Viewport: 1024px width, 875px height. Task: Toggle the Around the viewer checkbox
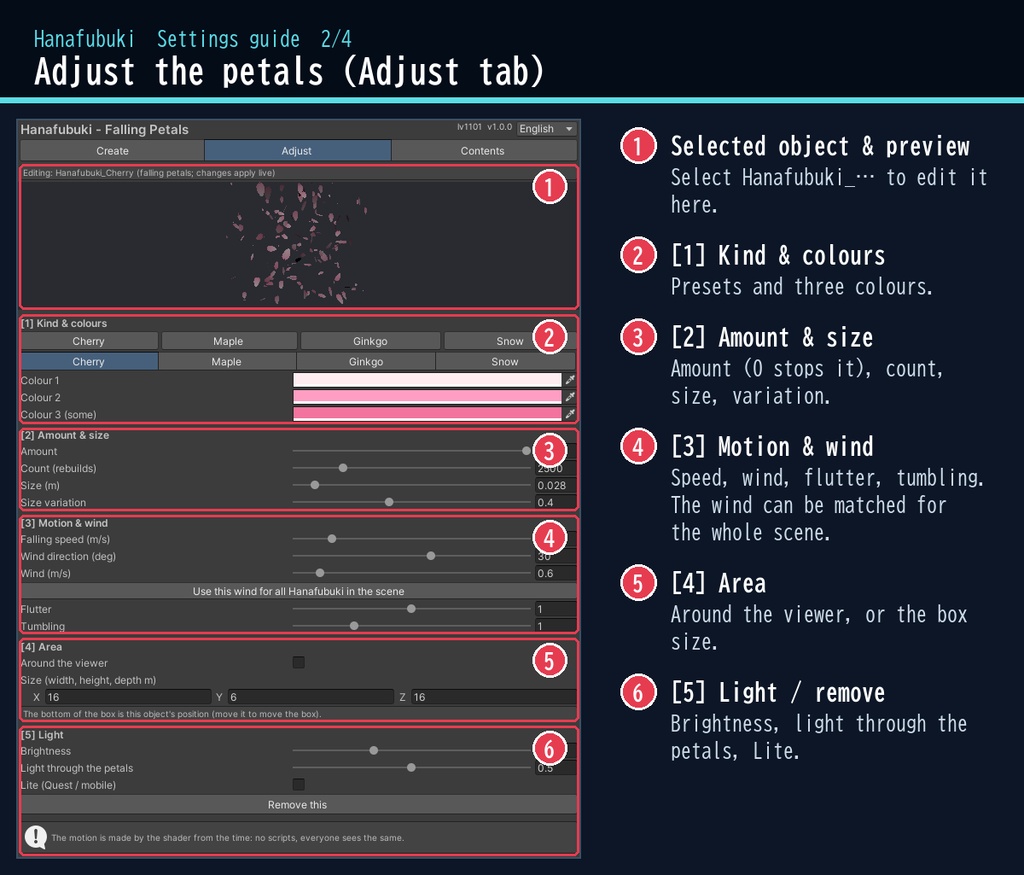(298, 662)
